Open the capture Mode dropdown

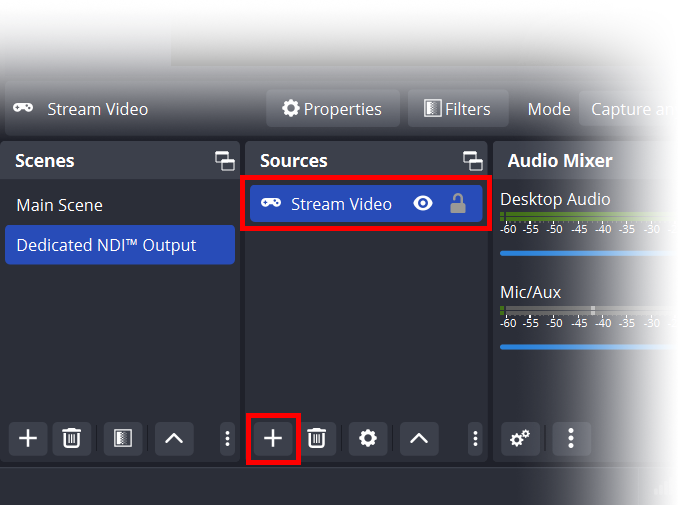click(630, 109)
